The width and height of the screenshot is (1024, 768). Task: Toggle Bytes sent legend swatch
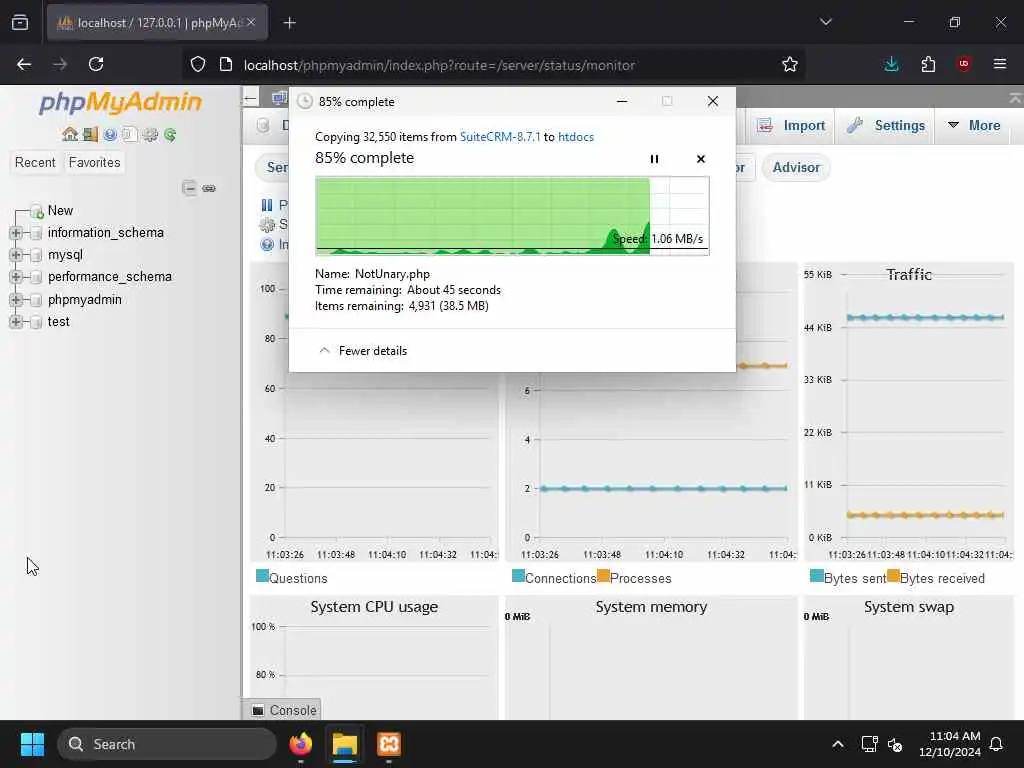(816, 576)
